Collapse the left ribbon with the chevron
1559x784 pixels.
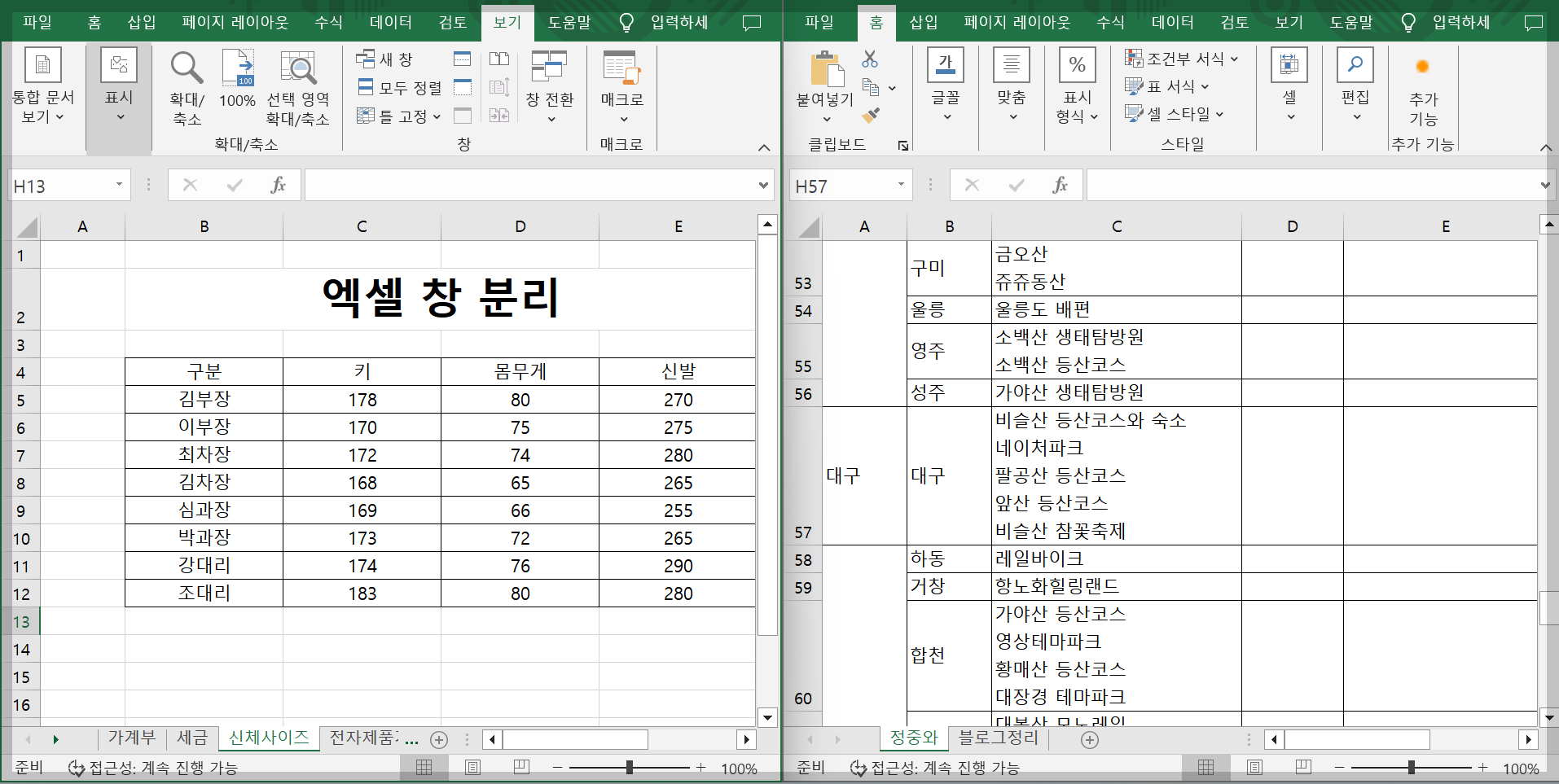pos(764,147)
